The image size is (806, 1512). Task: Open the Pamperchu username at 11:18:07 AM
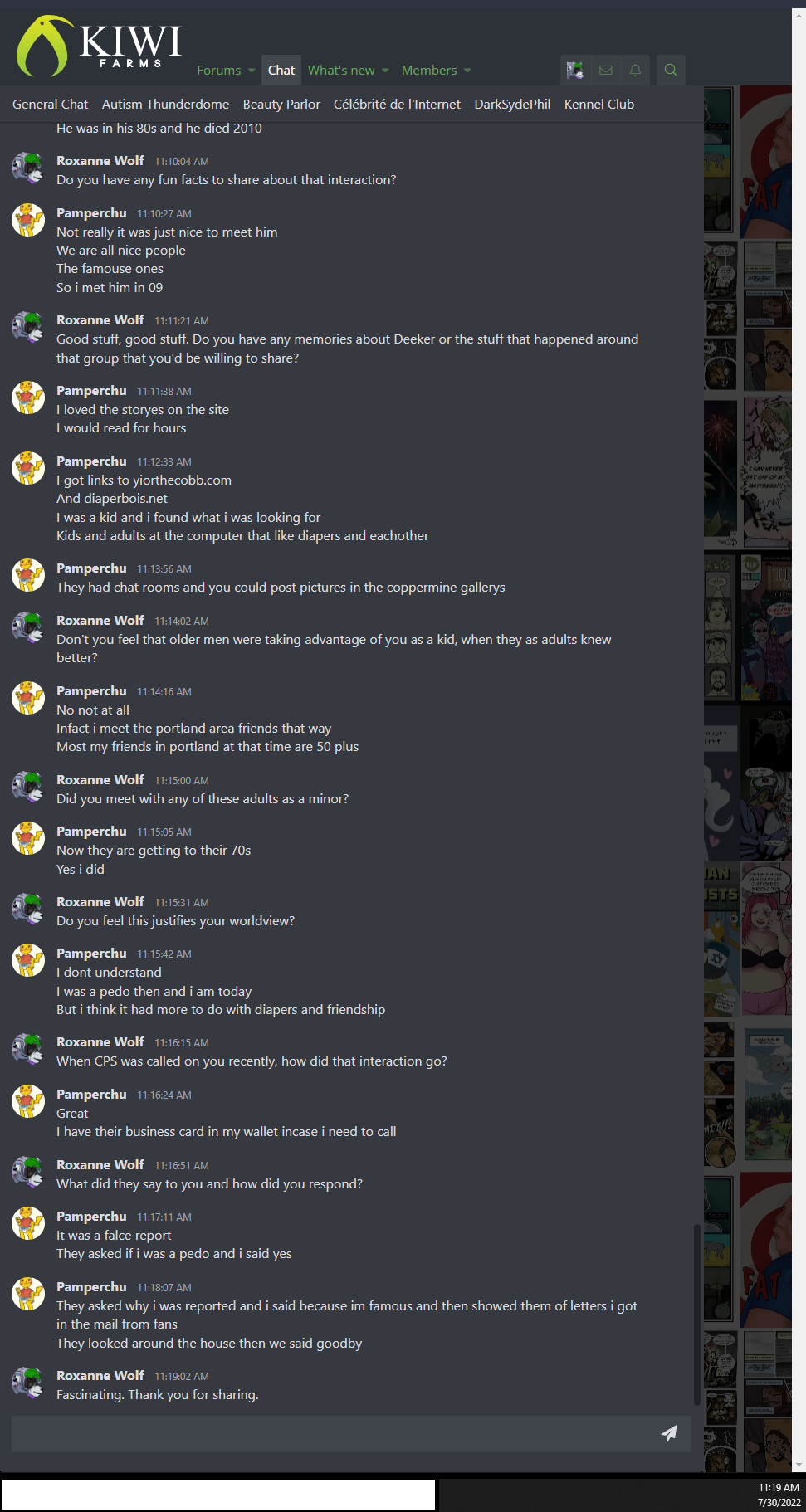(91, 1287)
